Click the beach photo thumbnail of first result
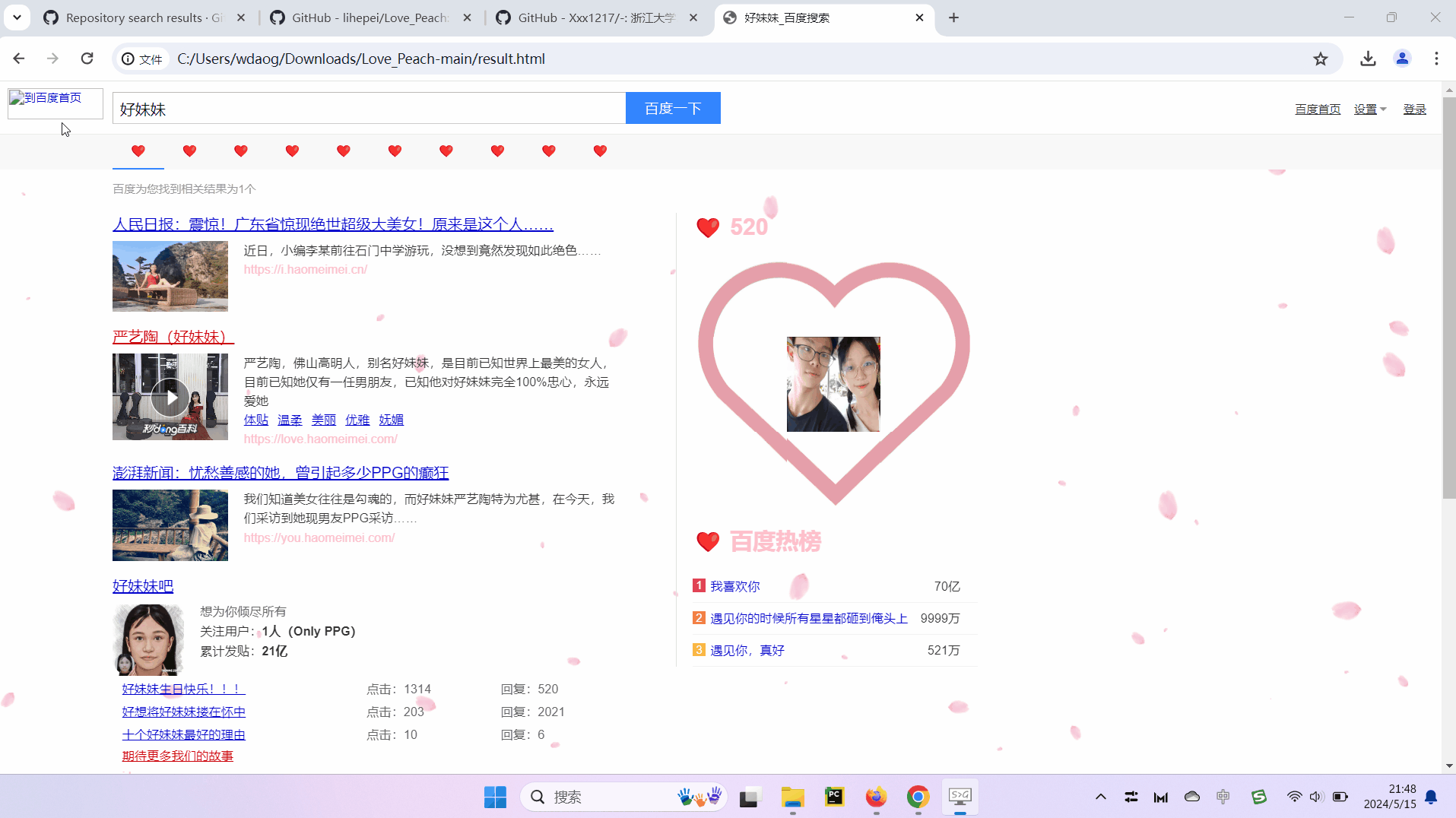 [170, 276]
